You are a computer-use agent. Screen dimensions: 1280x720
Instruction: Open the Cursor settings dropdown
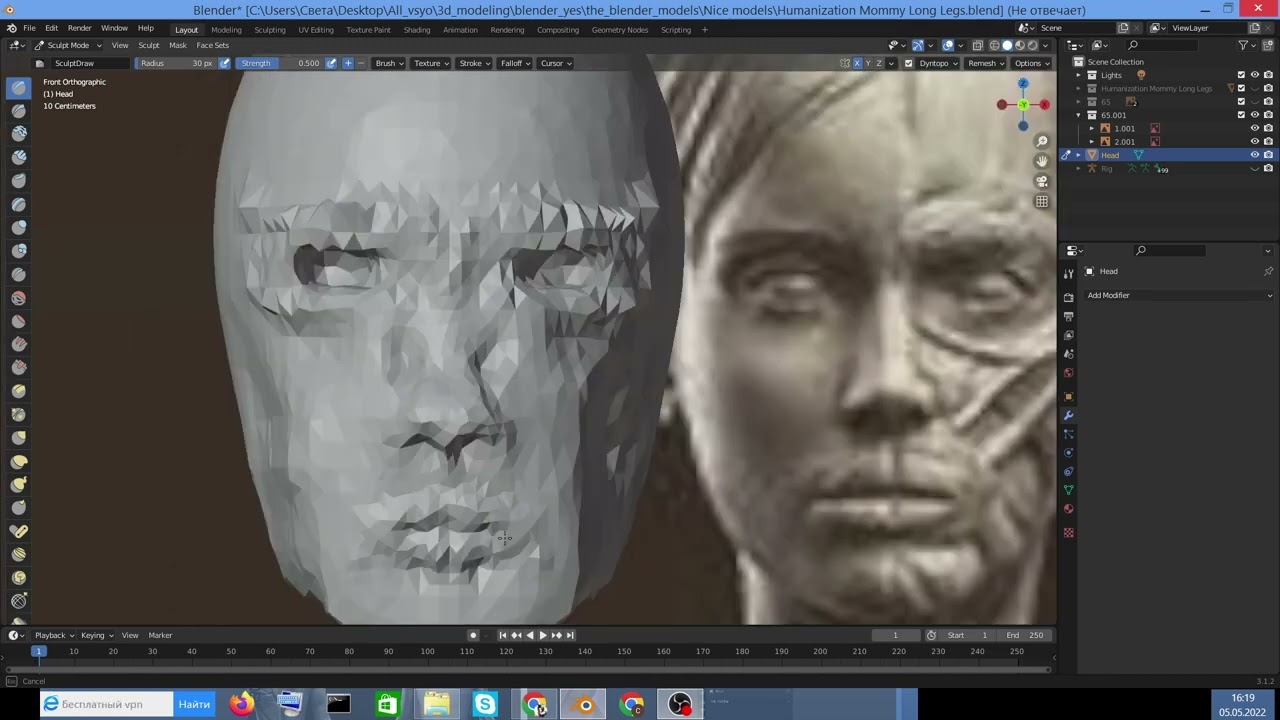[555, 63]
